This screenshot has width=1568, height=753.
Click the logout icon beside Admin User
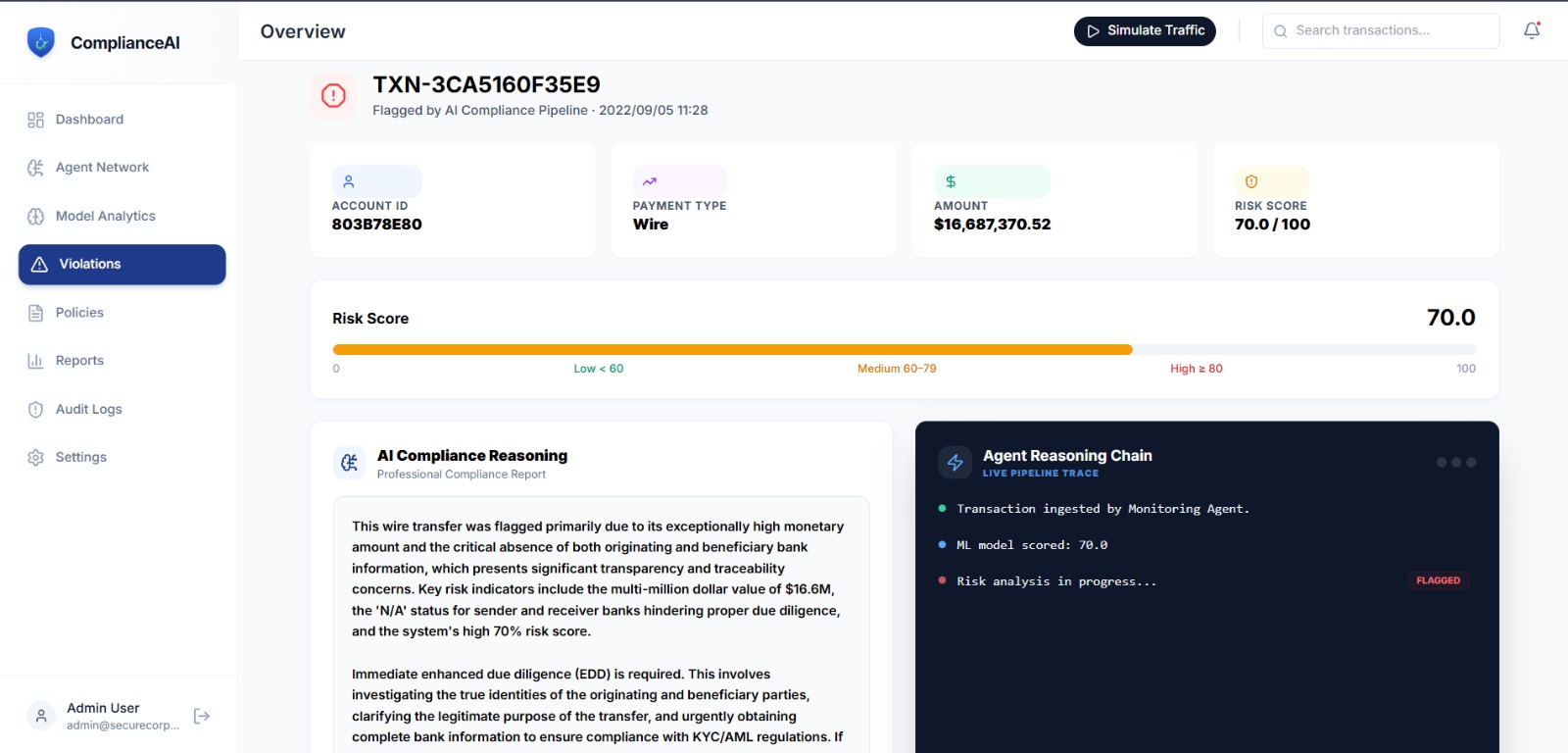tap(202, 716)
